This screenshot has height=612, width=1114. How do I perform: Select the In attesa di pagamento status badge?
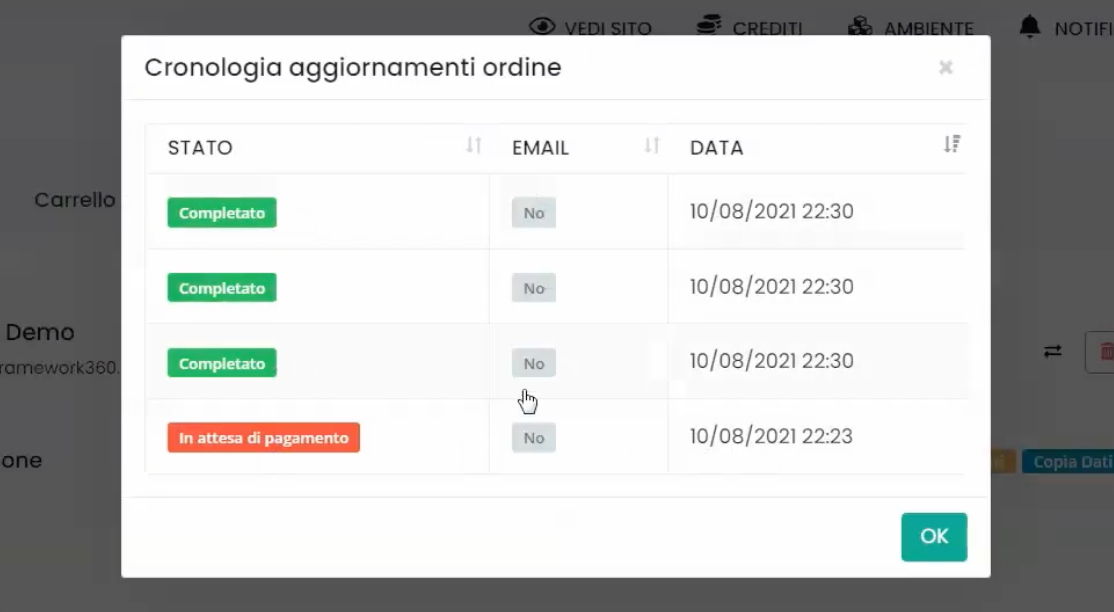(x=263, y=438)
